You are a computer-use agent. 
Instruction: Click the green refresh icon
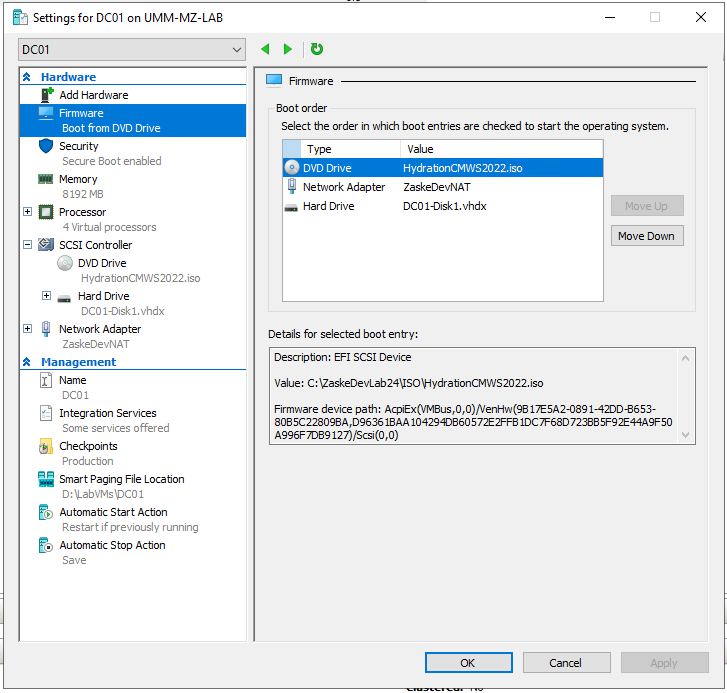click(317, 49)
